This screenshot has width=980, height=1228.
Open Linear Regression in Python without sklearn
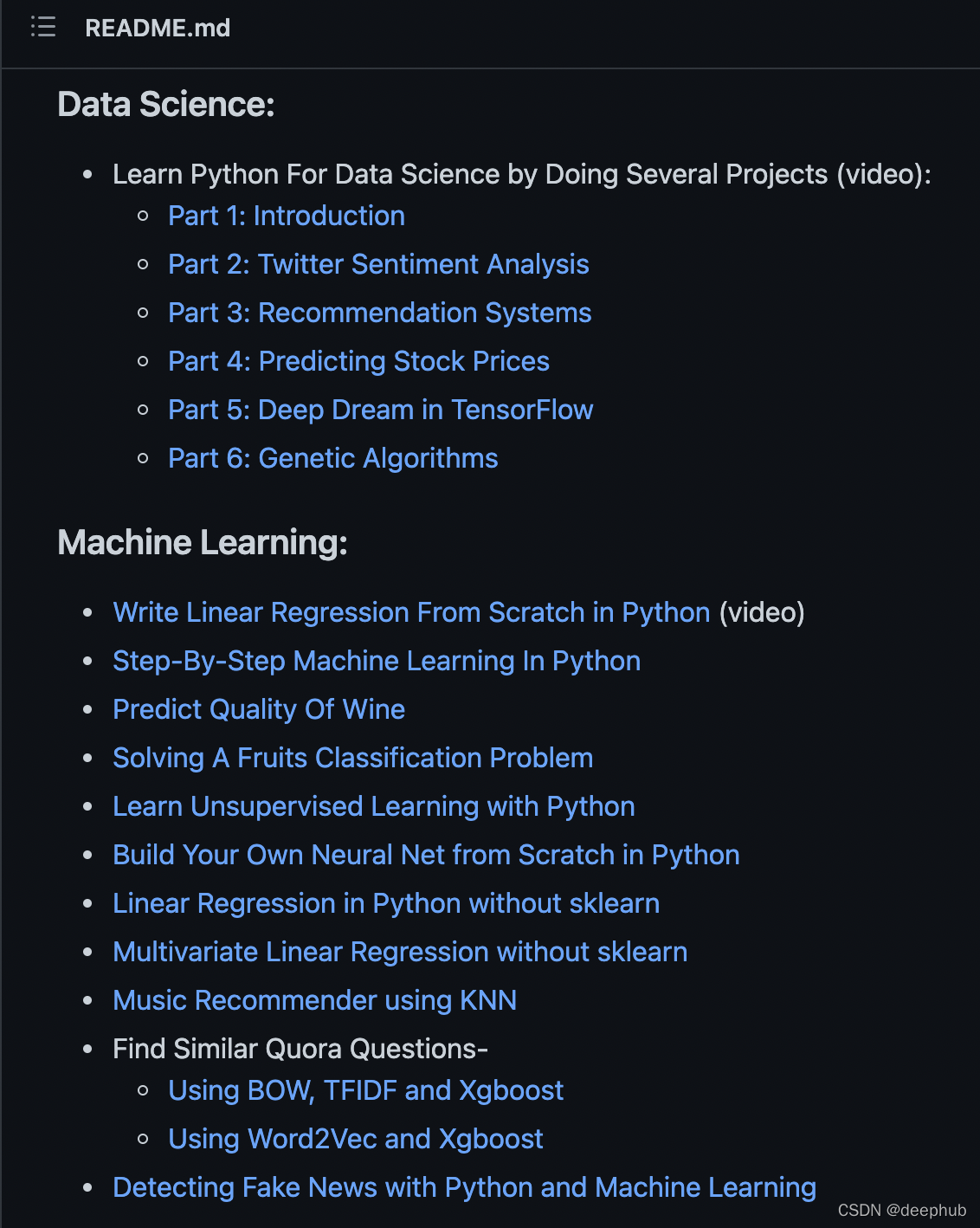[x=386, y=903]
